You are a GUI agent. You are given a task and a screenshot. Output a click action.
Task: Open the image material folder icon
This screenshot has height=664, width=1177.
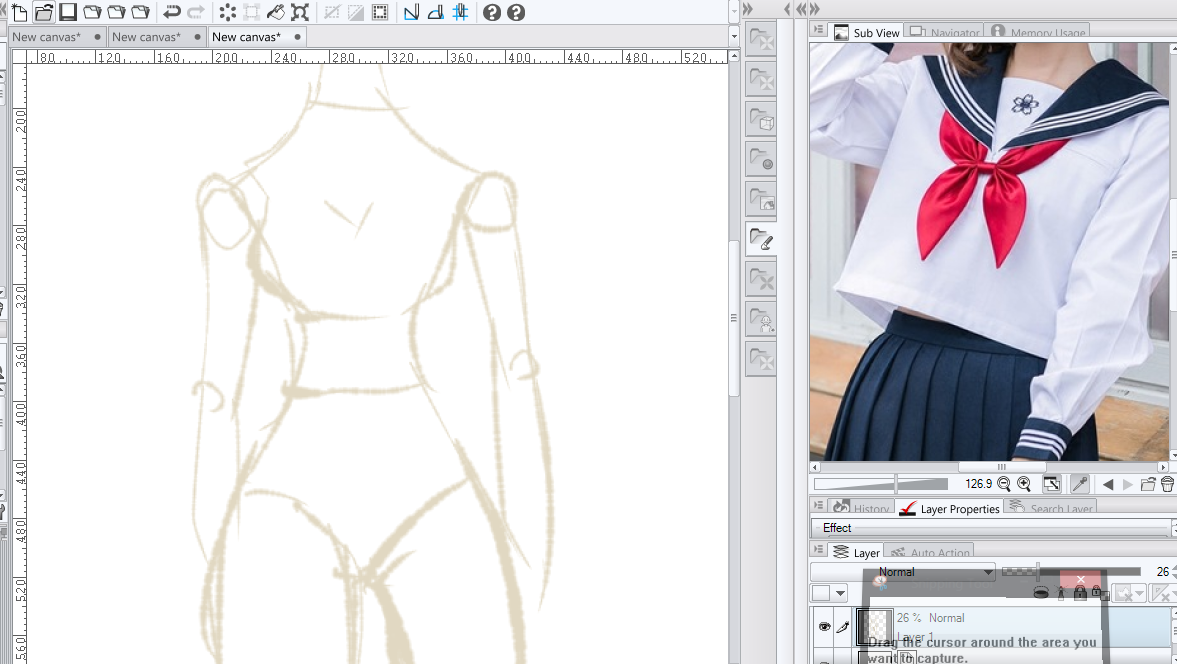coord(761,199)
